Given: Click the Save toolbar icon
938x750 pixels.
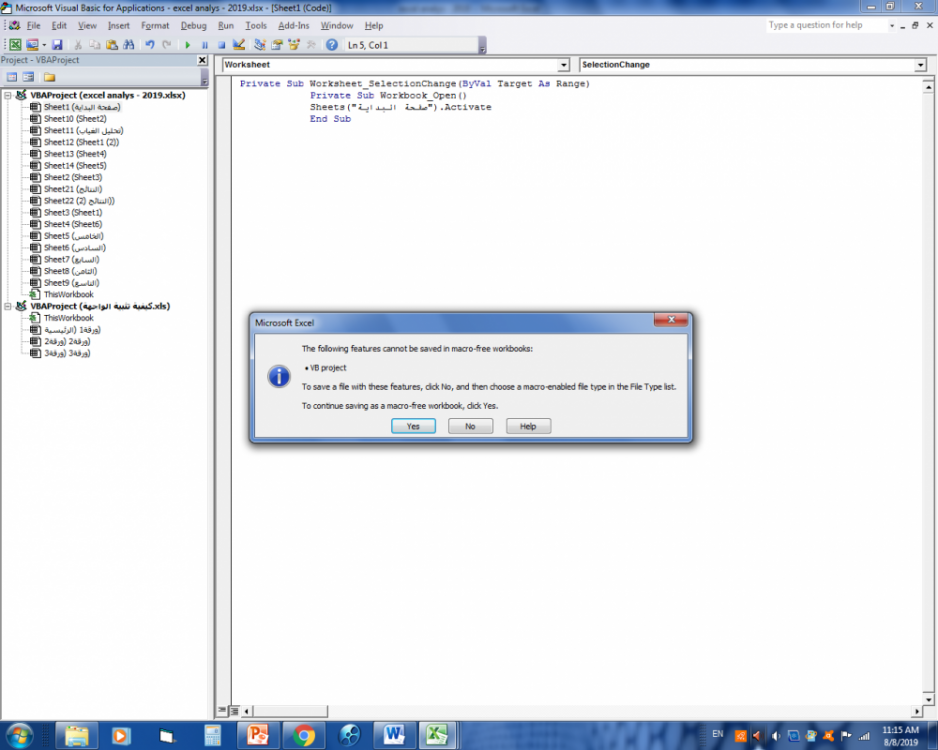Looking at the screenshot, I should click(x=57, y=45).
